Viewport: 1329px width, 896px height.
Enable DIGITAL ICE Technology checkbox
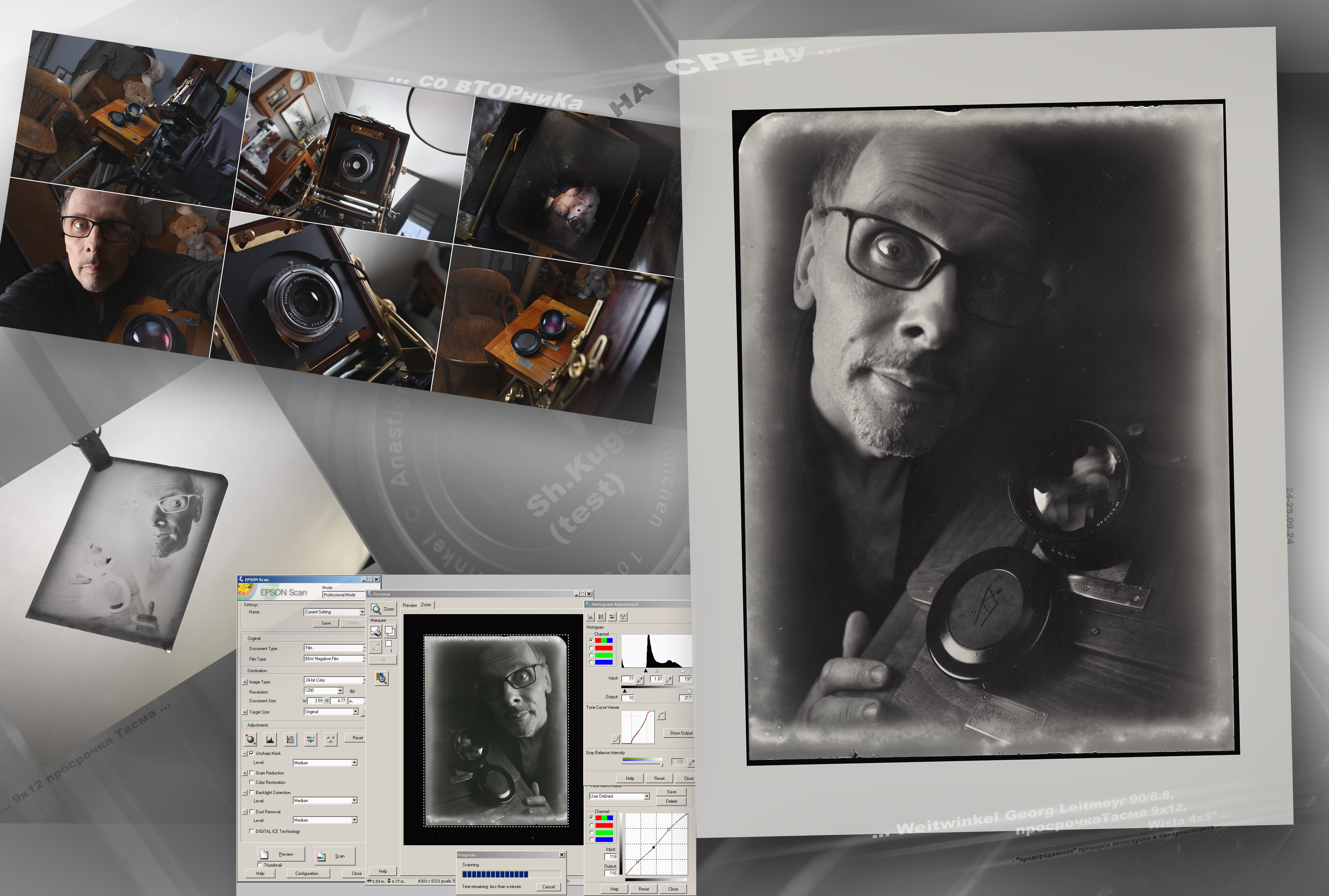pyautogui.click(x=252, y=831)
